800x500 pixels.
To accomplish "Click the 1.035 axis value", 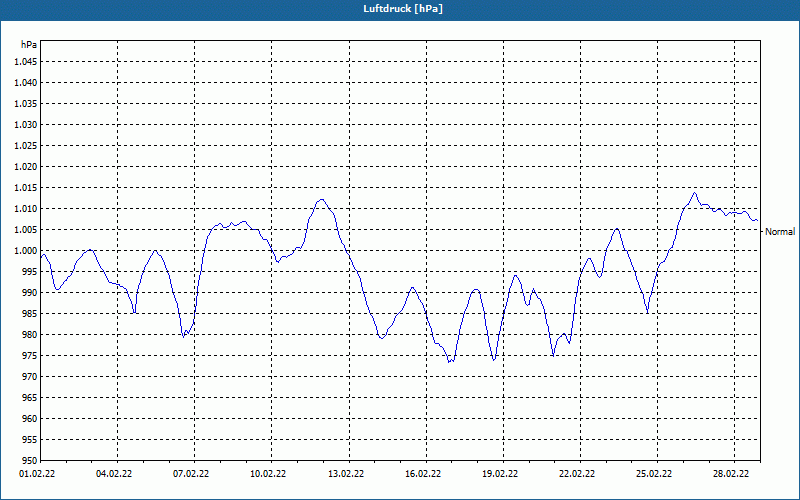I will (26, 104).
